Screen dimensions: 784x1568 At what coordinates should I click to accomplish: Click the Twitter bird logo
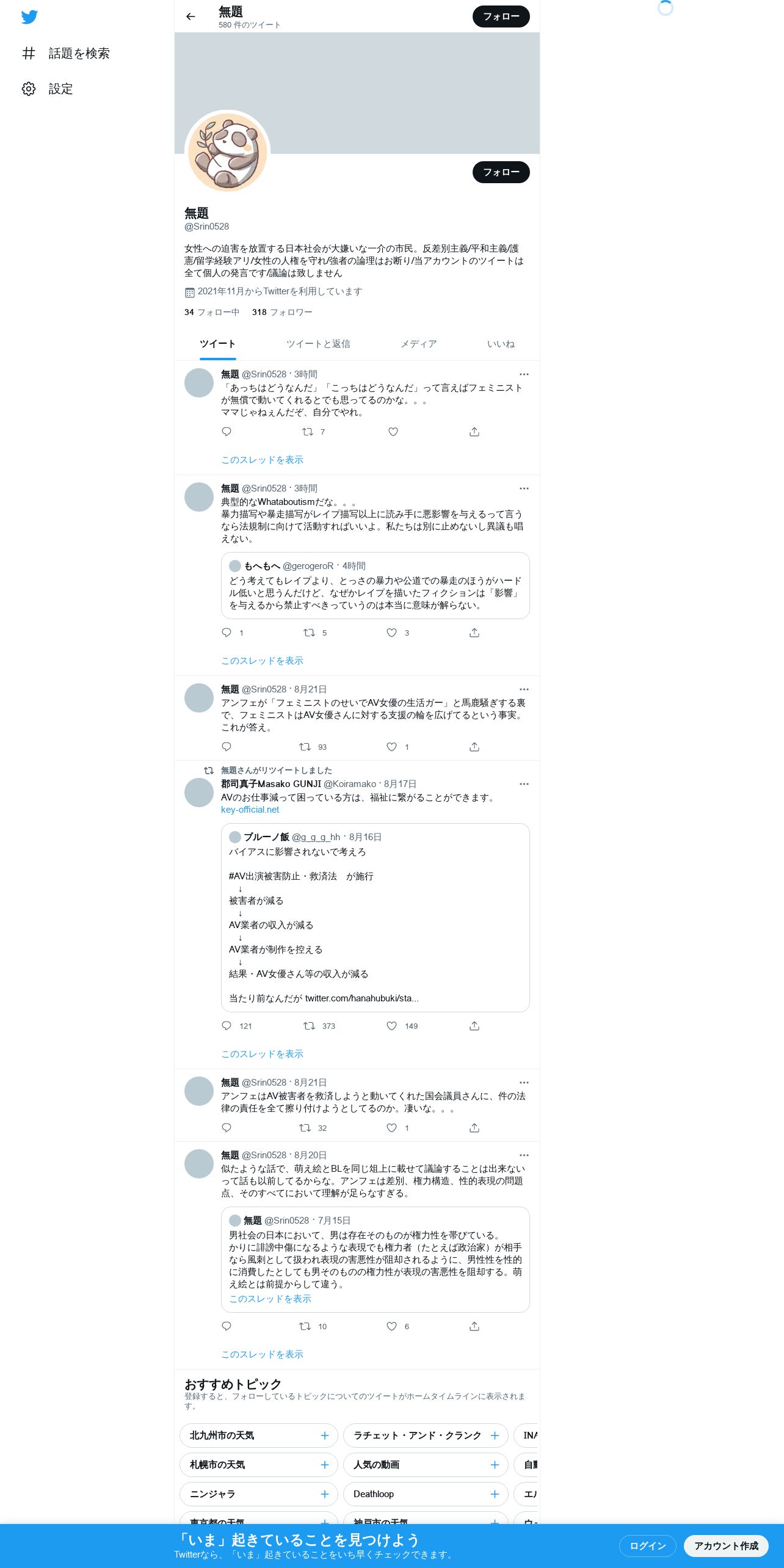click(x=29, y=17)
